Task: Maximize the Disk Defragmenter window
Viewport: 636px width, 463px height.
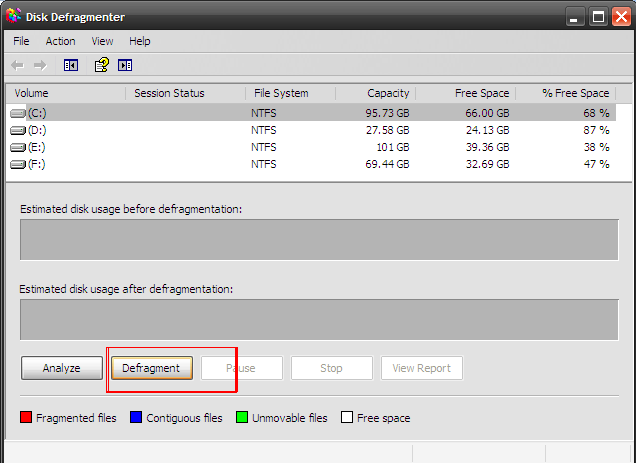Action: click(x=598, y=17)
